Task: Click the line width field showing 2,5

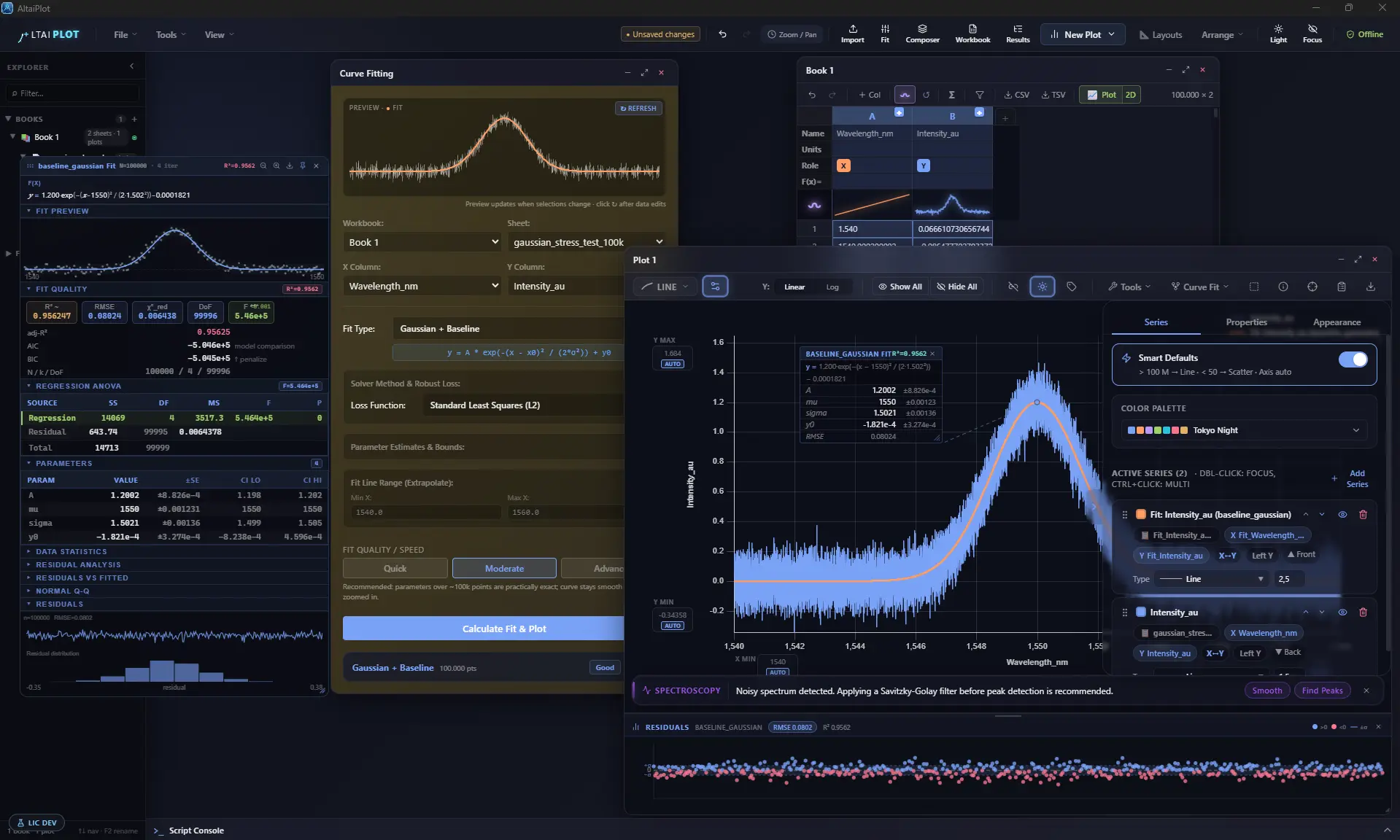Action: pos(1288,579)
